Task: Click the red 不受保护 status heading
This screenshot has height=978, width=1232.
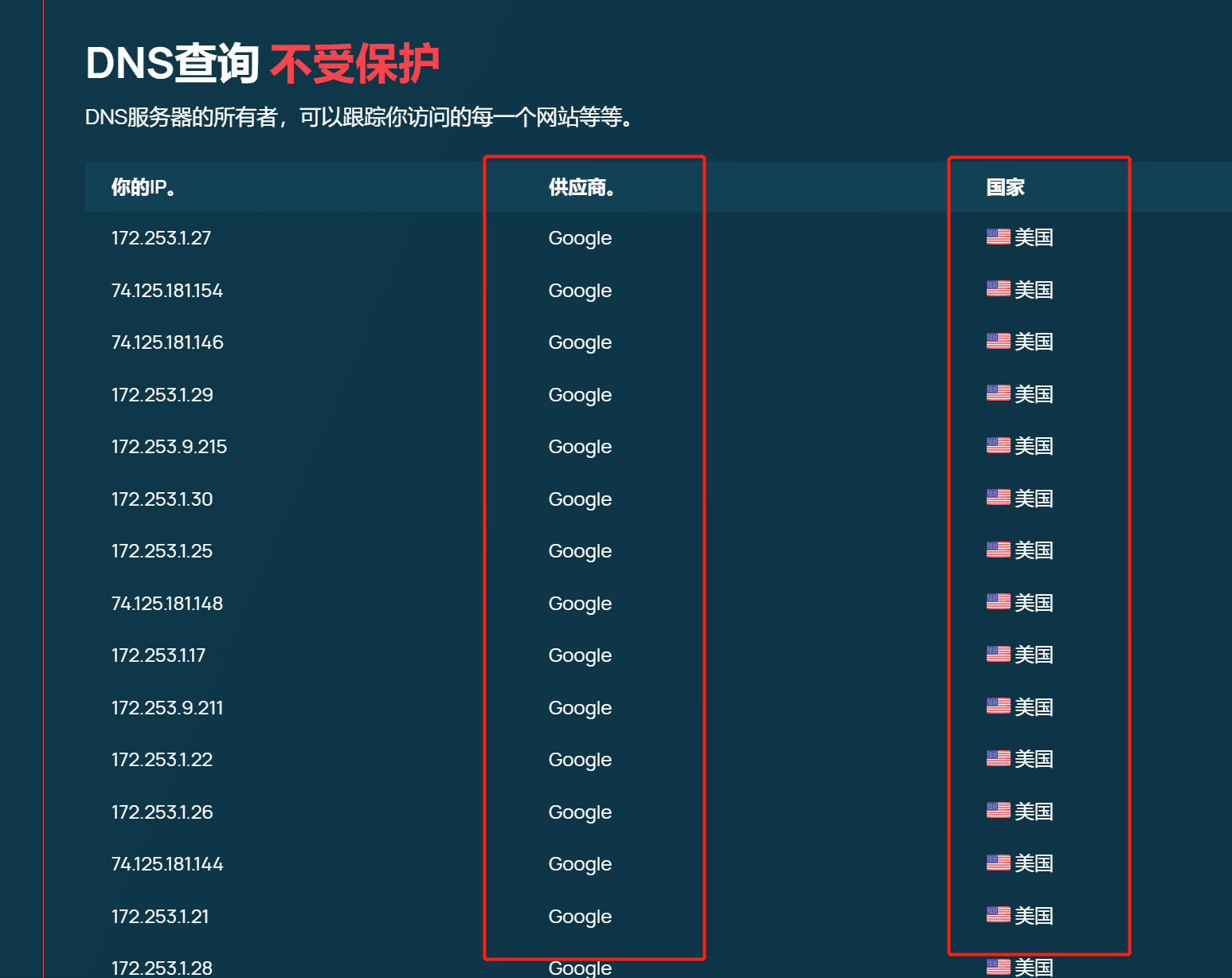Action: pos(354,64)
